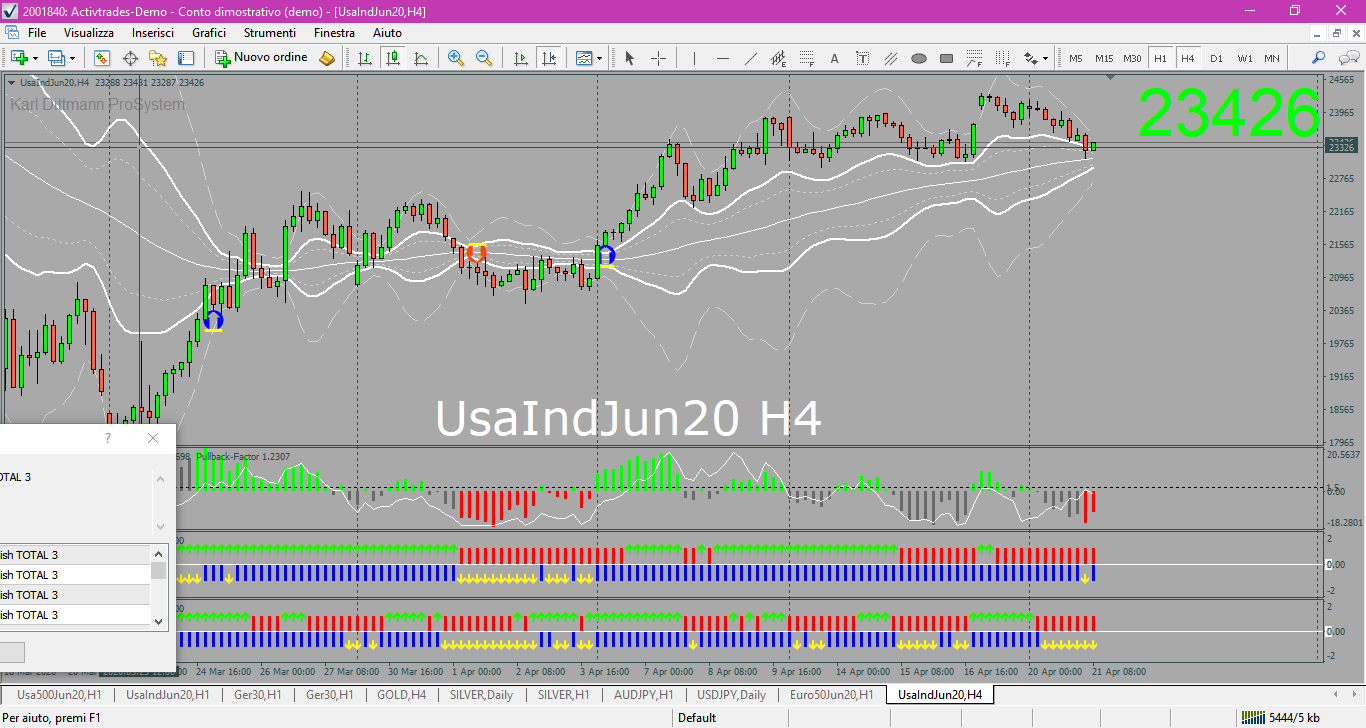The image size is (1366, 728).
Task: Toggle the Auto Scroll chart option
Action: (x=520, y=58)
